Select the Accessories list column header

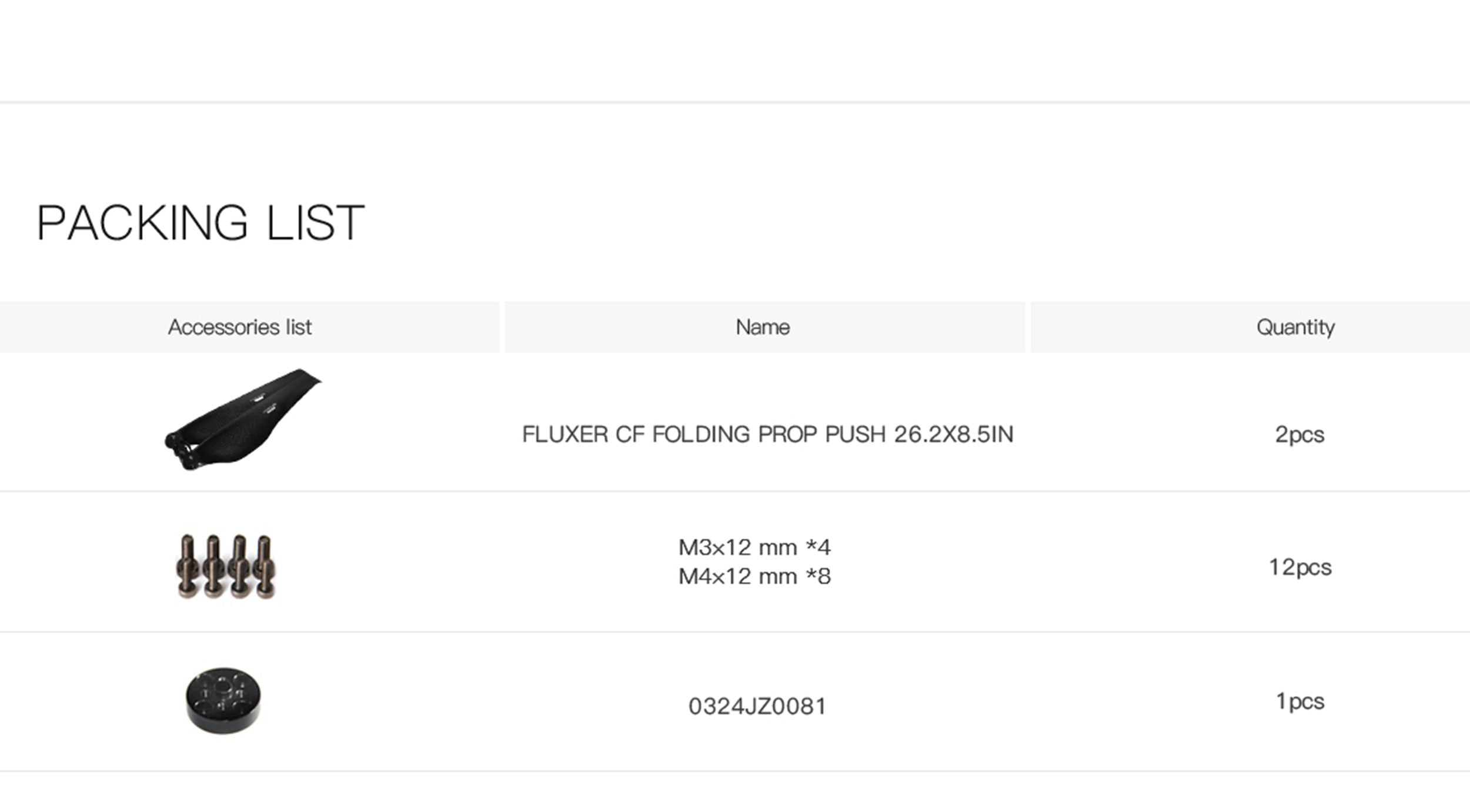coord(240,328)
